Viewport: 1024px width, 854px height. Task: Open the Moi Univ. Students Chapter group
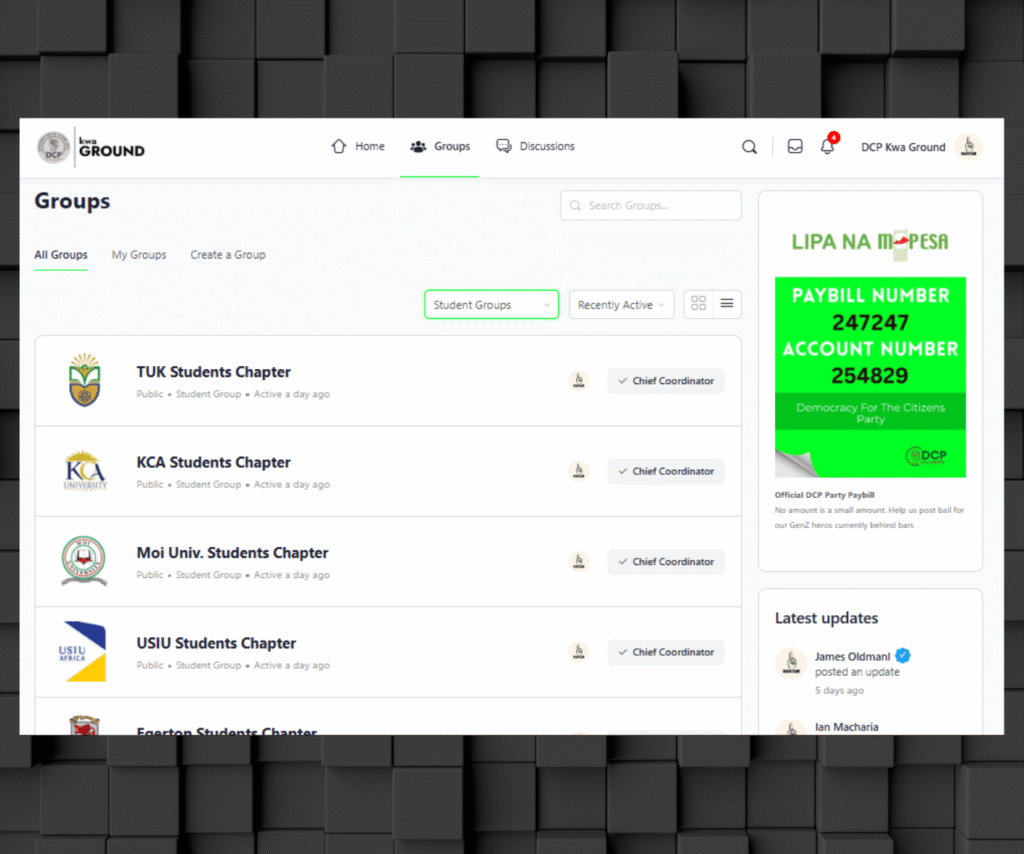pos(232,553)
